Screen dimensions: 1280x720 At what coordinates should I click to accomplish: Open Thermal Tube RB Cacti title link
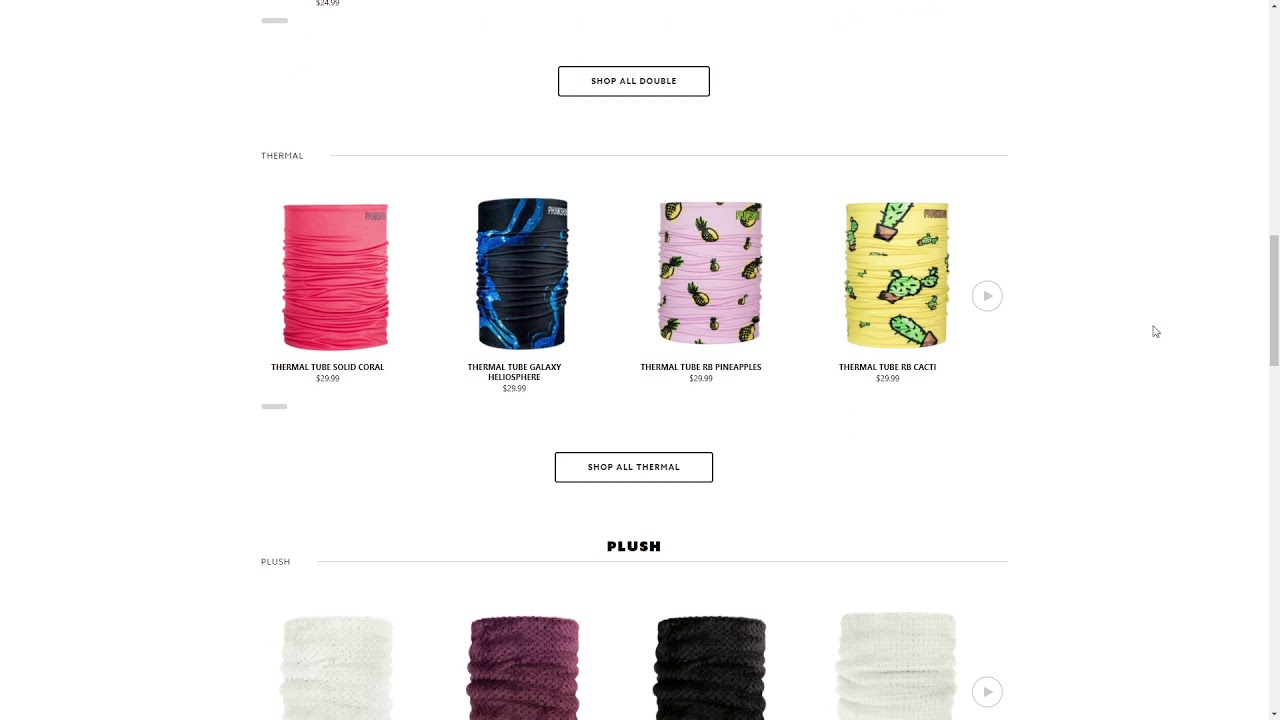click(x=887, y=367)
